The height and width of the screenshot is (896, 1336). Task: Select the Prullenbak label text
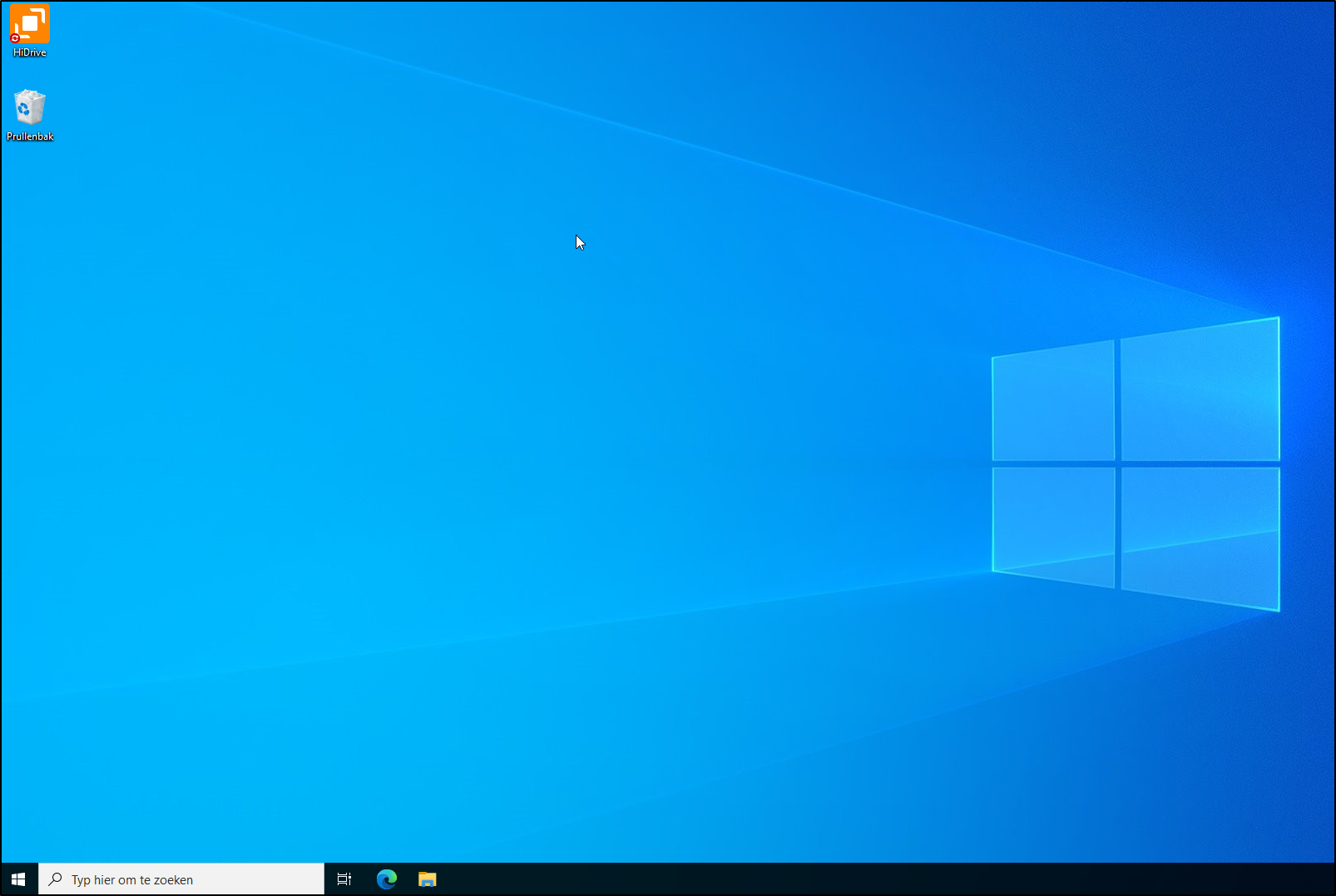[30, 136]
